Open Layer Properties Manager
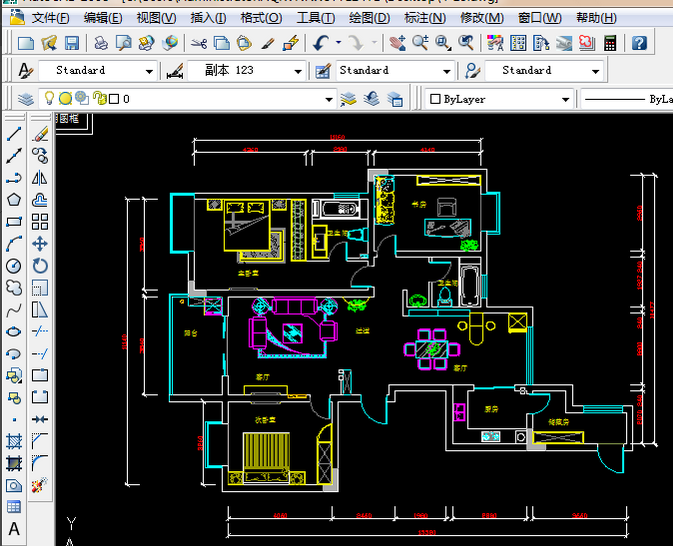This screenshot has height=546, width=673. tap(25, 99)
